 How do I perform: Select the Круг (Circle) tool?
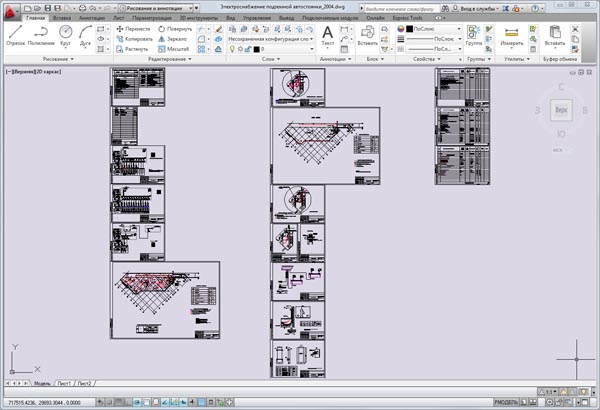click(x=66, y=35)
